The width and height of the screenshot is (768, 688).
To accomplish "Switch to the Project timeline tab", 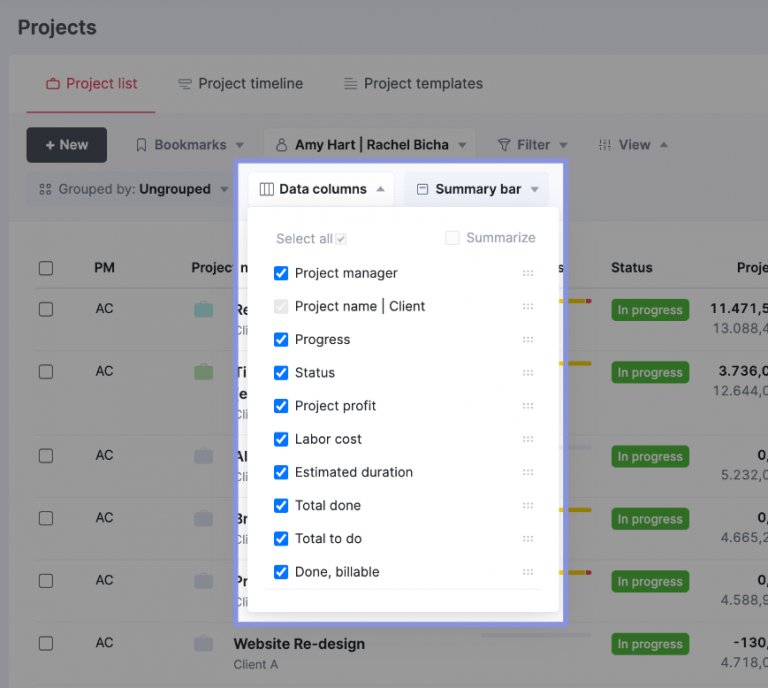I will click(240, 84).
